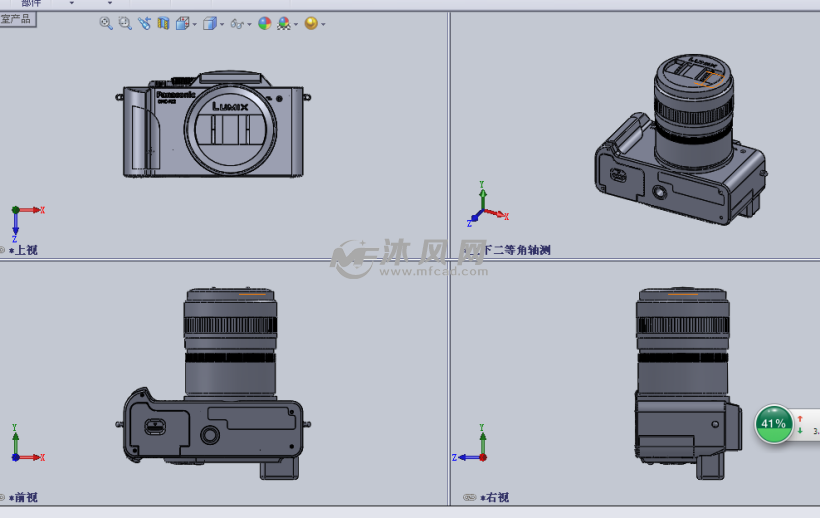The height and width of the screenshot is (518, 820).
Task: Click the coordinate triad in the front viewport
Action: (x=27, y=443)
